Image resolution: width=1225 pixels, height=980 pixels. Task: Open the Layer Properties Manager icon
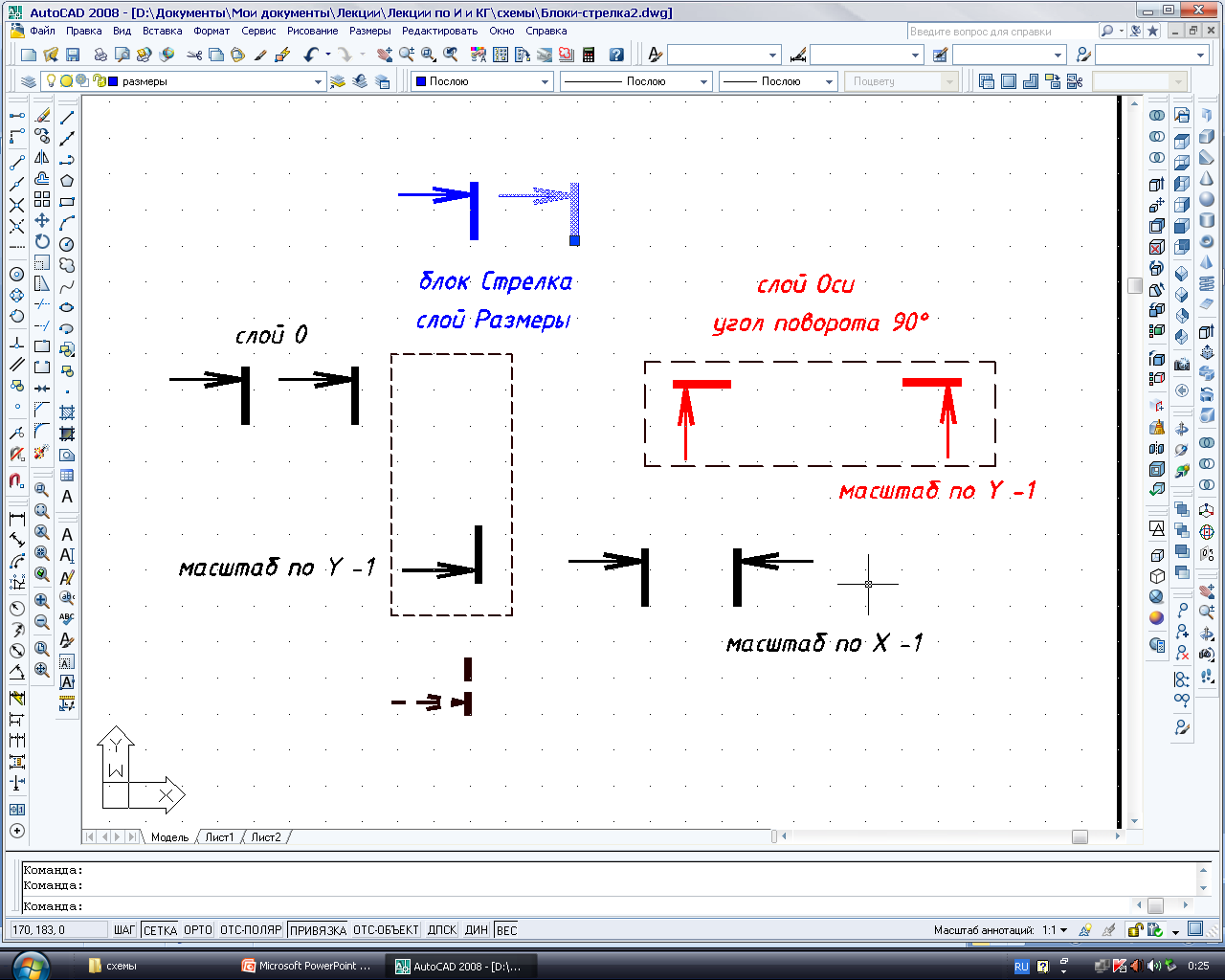pyautogui.click(x=29, y=81)
